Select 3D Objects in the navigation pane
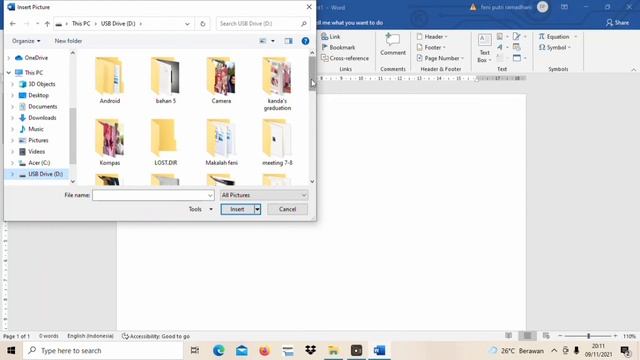 (x=41, y=84)
